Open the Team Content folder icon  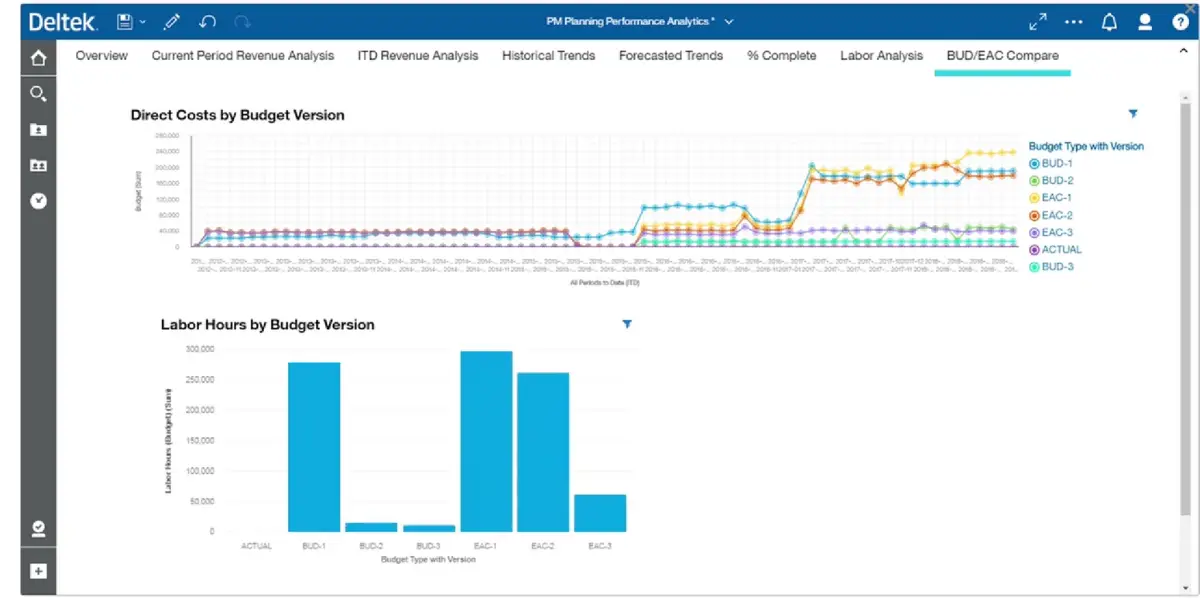(38, 165)
